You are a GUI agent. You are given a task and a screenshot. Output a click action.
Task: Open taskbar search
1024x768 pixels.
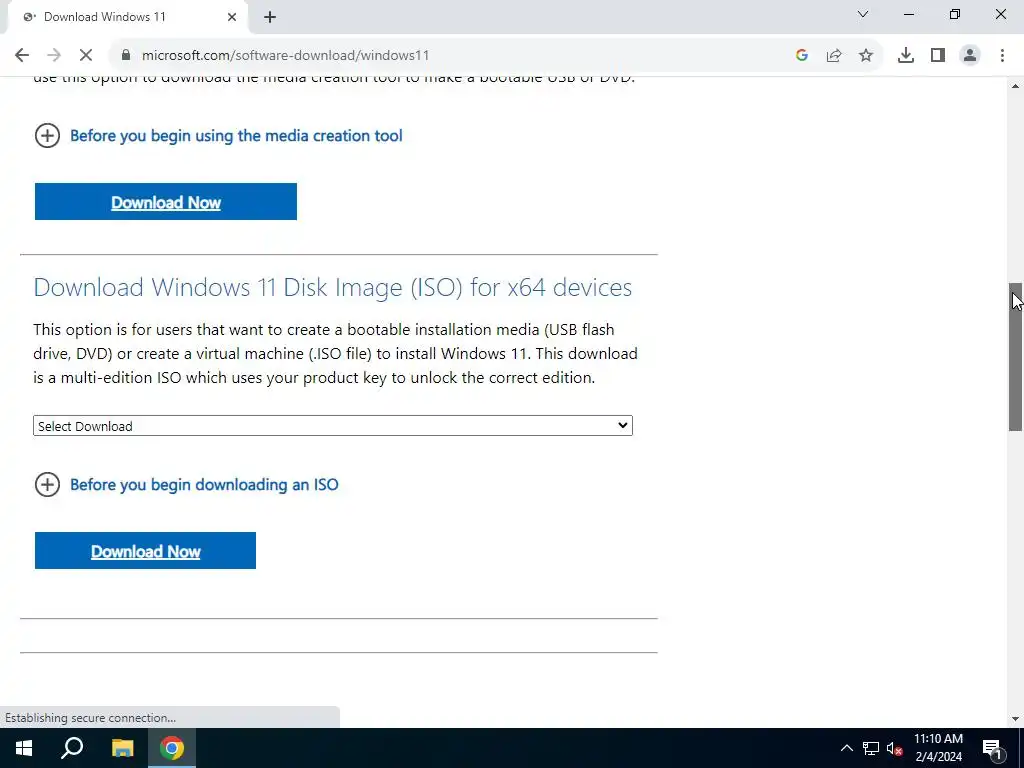click(72, 748)
